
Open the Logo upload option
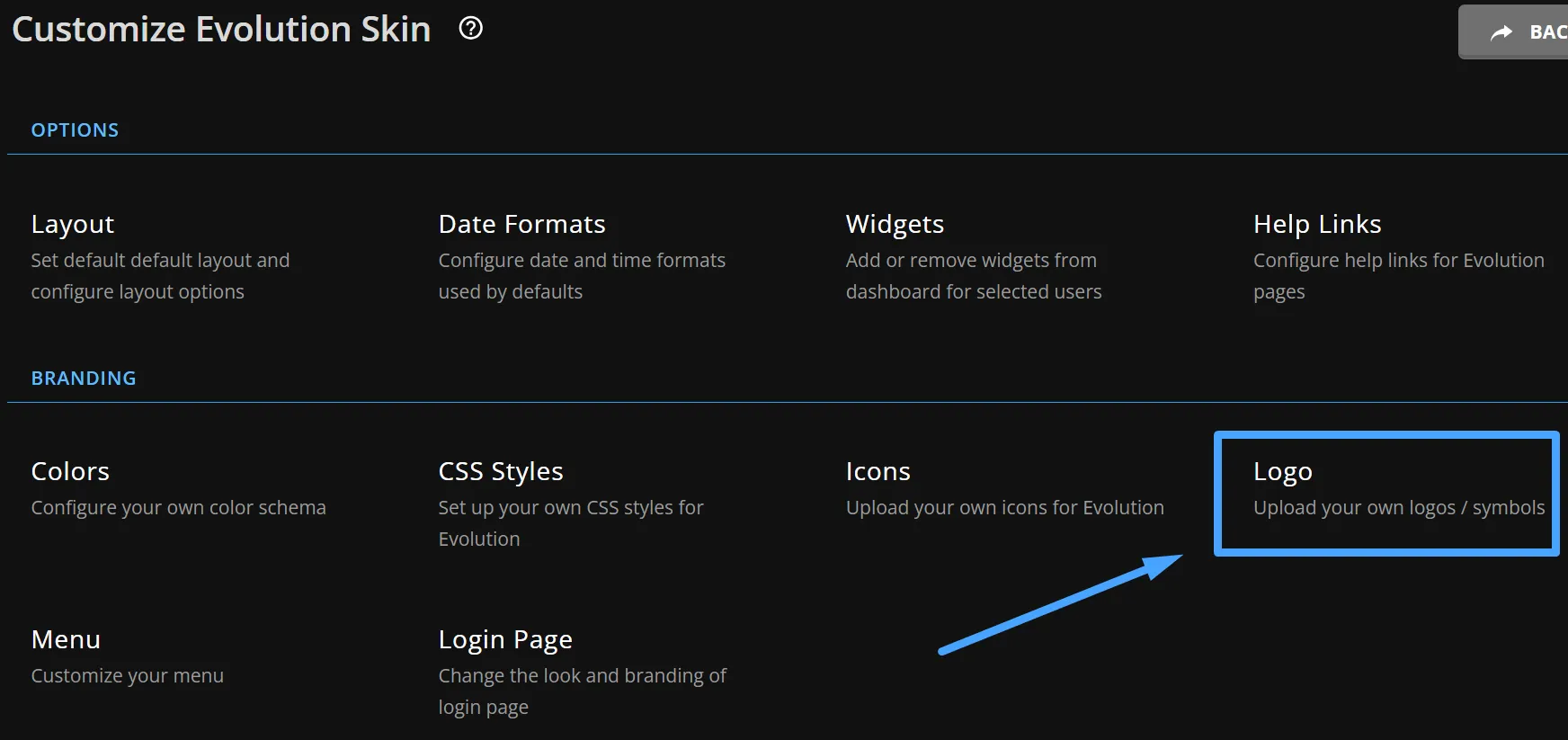pos(1283,471)
